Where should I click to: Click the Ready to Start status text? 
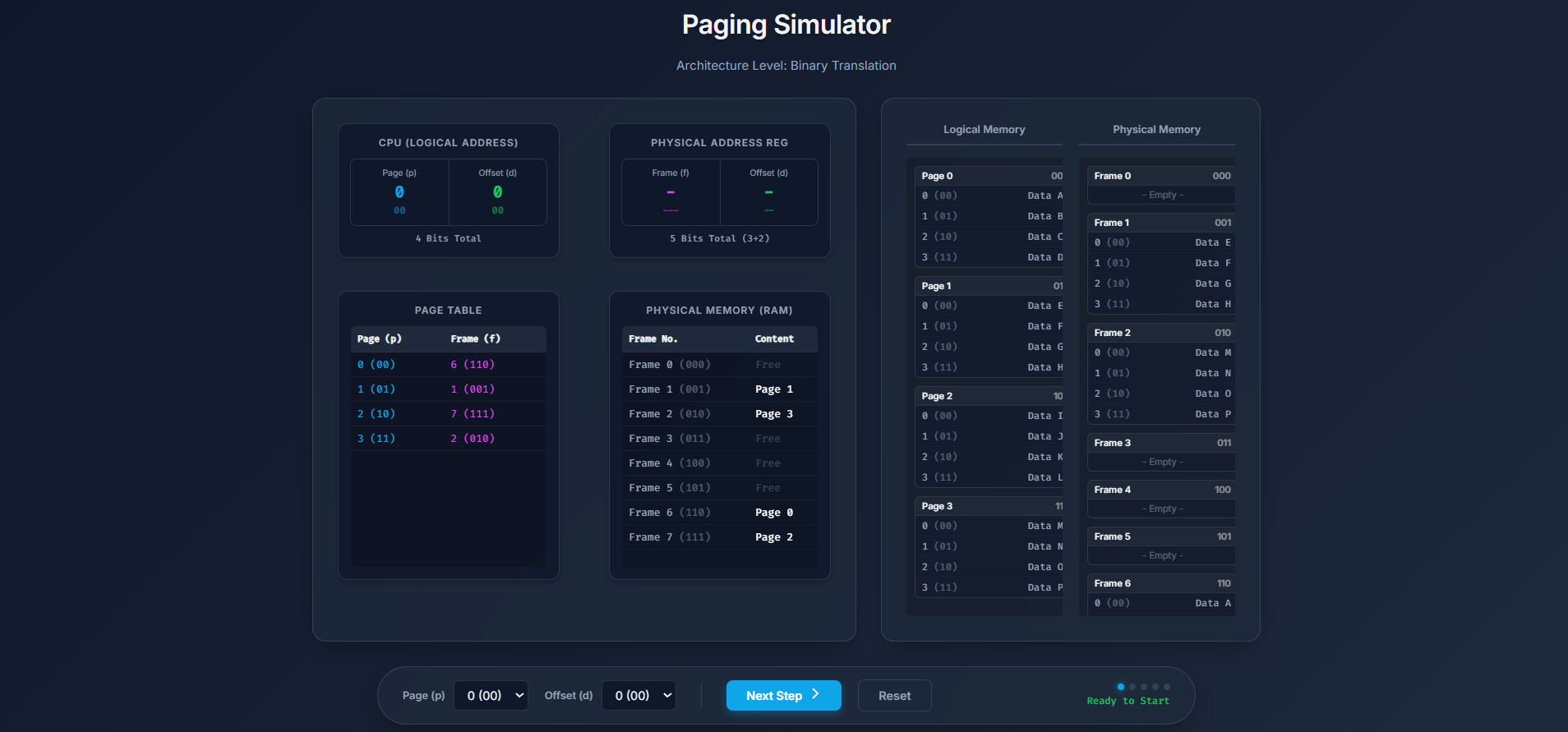point(1128,701)
